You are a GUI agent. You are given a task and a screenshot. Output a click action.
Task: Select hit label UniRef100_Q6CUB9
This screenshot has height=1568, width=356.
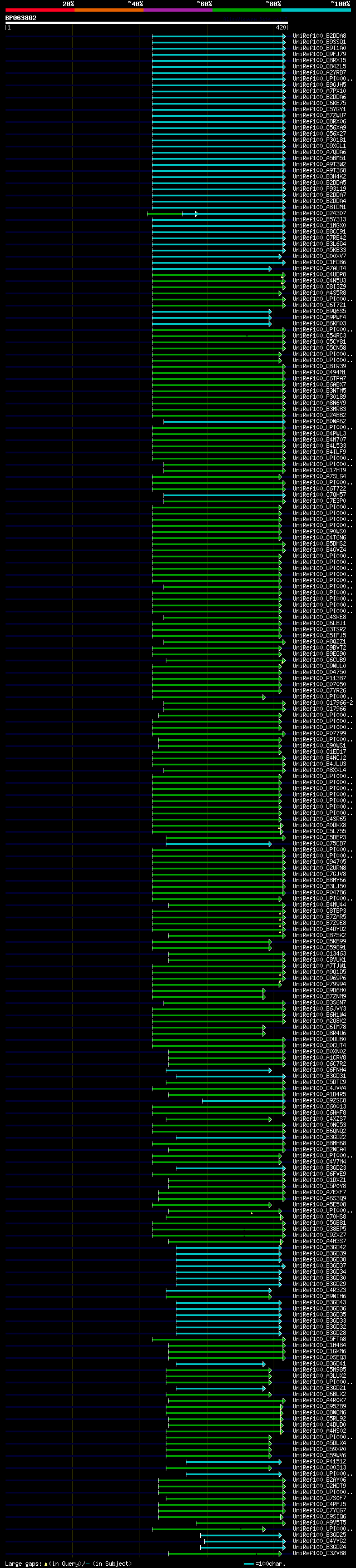[x=319, y=660]
